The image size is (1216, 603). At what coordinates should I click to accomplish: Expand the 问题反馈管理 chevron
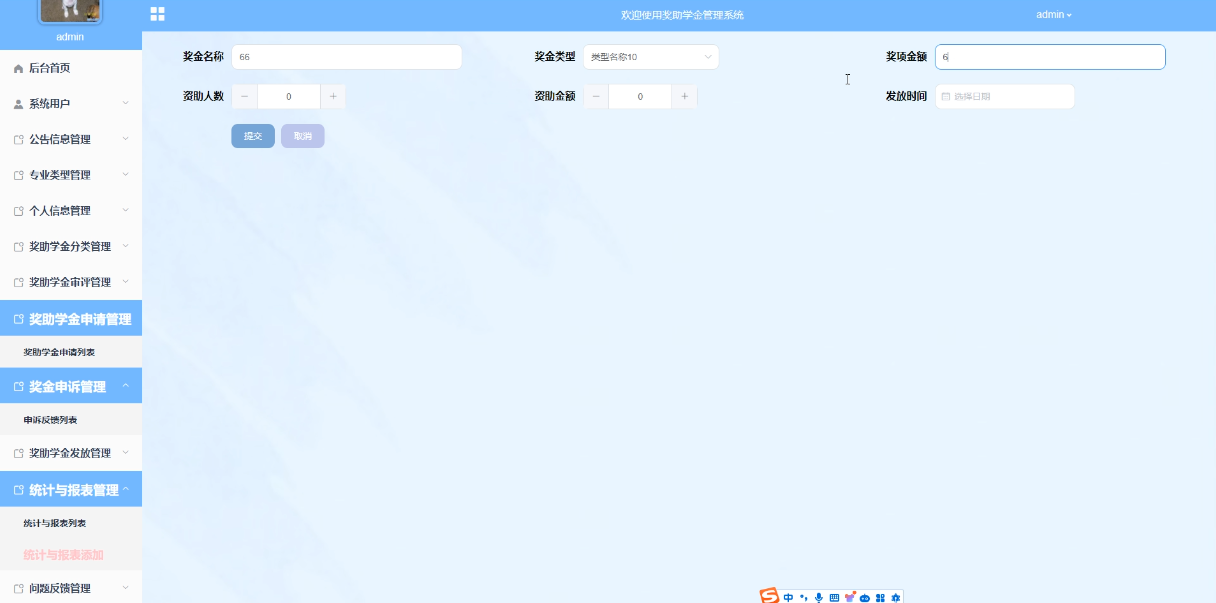[x=125, y=588]
